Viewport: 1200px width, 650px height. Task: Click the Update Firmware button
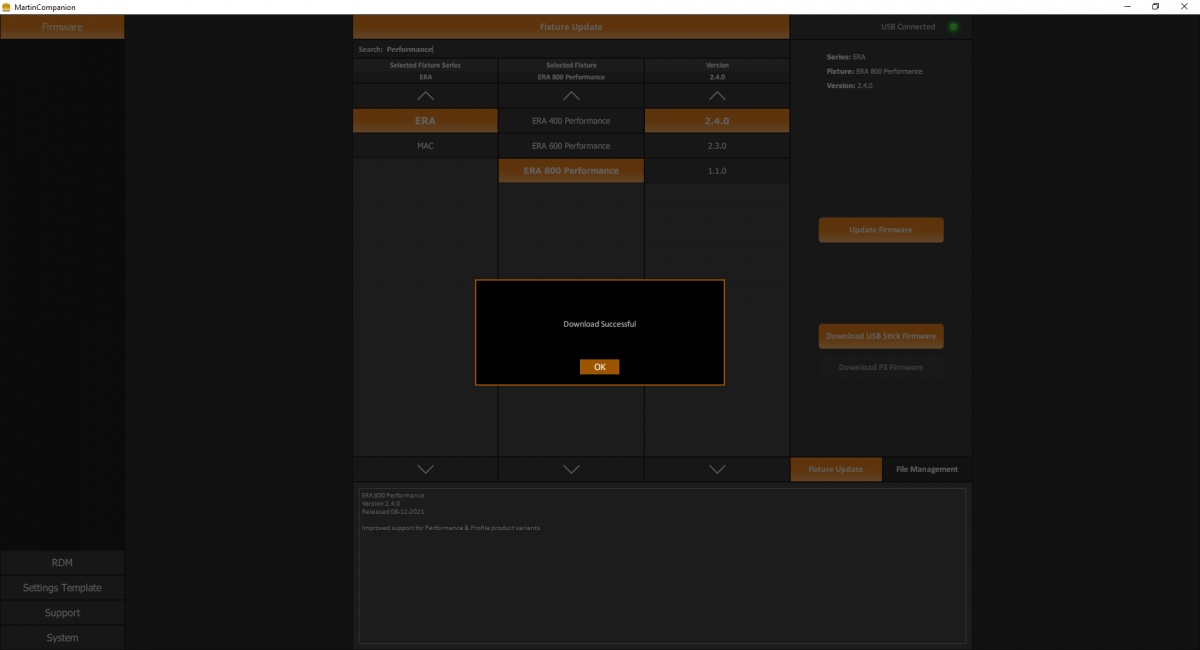click(881, 230)
